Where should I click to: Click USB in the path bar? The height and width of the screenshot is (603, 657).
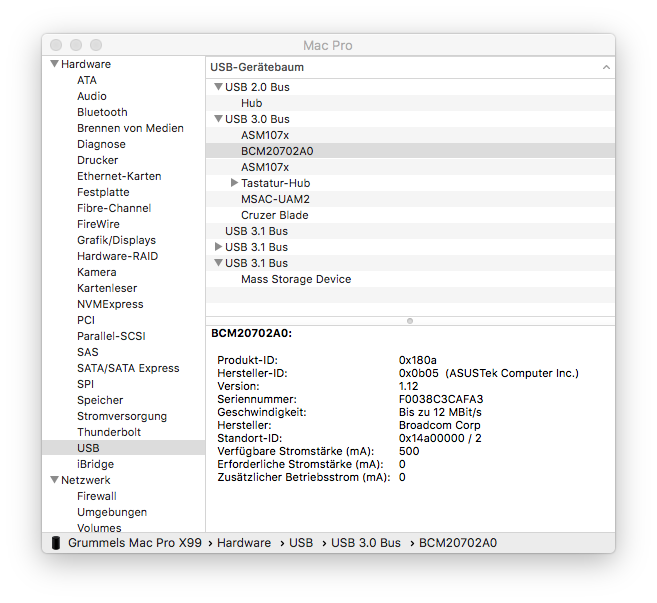[301, 543]
